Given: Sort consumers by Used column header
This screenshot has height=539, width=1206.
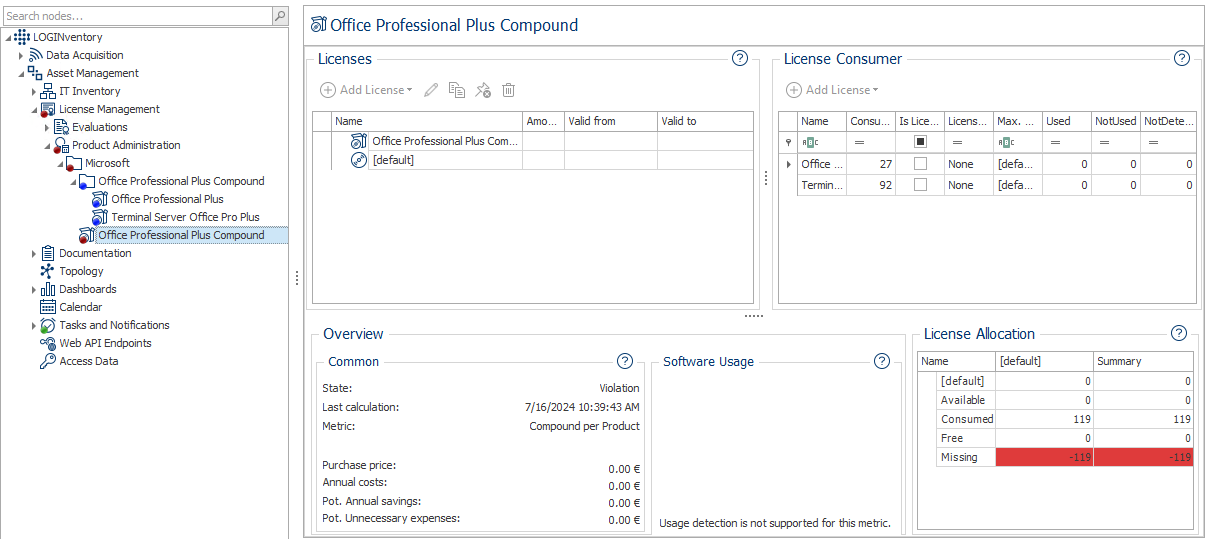Looking at the screenshot, I should [x=1066, y=121].
